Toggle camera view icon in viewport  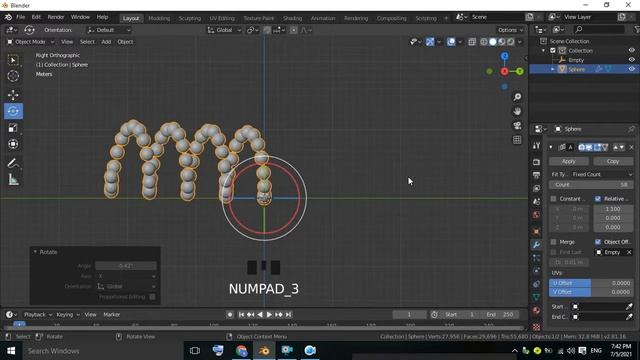coord(517,125)
